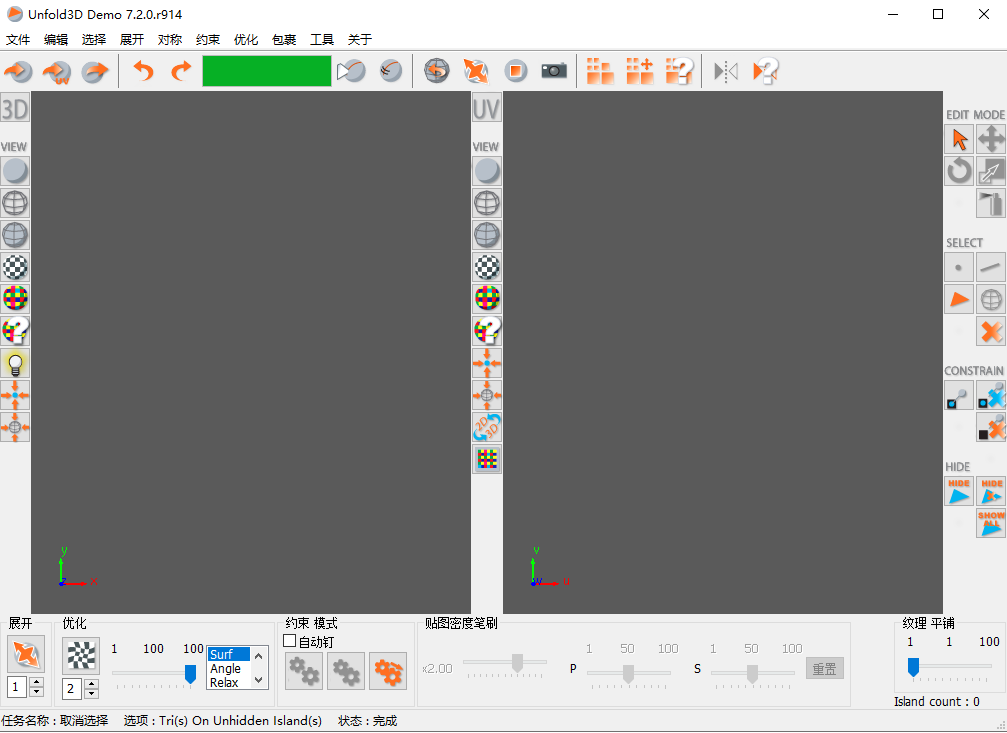
Task: Toggle colored grid texture in UV view
Action: coord(487,299)
